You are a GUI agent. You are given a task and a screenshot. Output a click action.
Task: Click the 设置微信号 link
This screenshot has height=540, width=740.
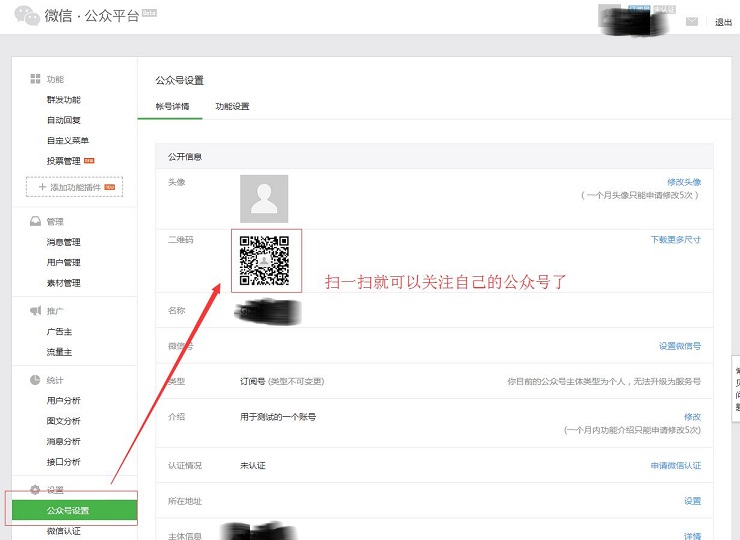(680, 346)
